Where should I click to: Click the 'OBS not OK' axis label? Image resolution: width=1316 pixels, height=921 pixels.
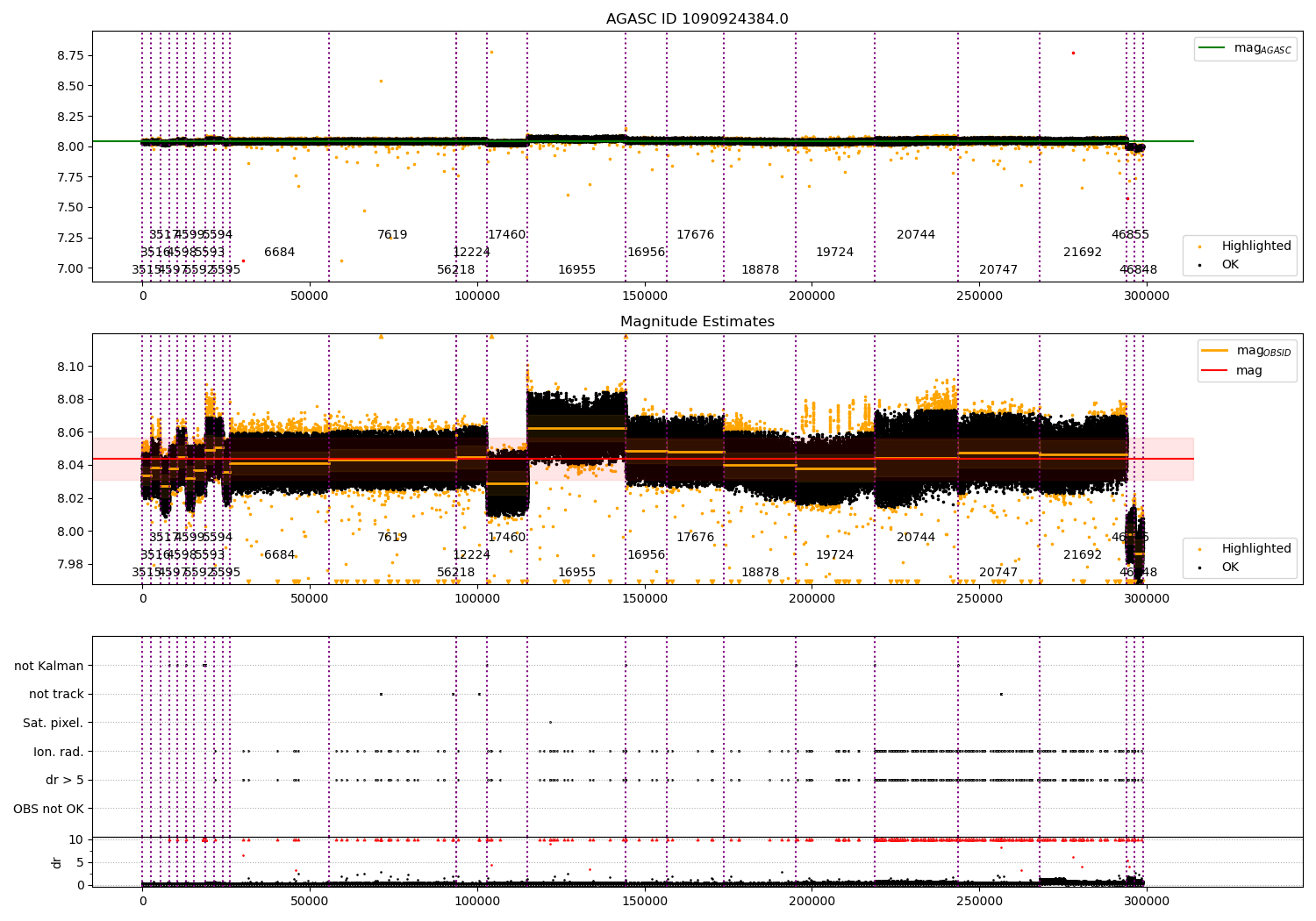point(49,809)
